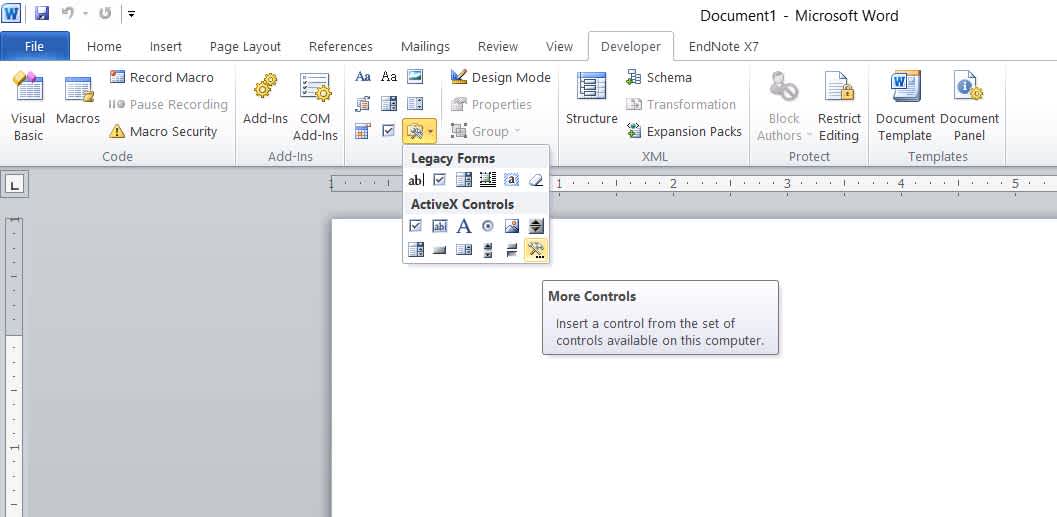Click the Schema button
This screenshot has width=1057, height=517.
659,78
